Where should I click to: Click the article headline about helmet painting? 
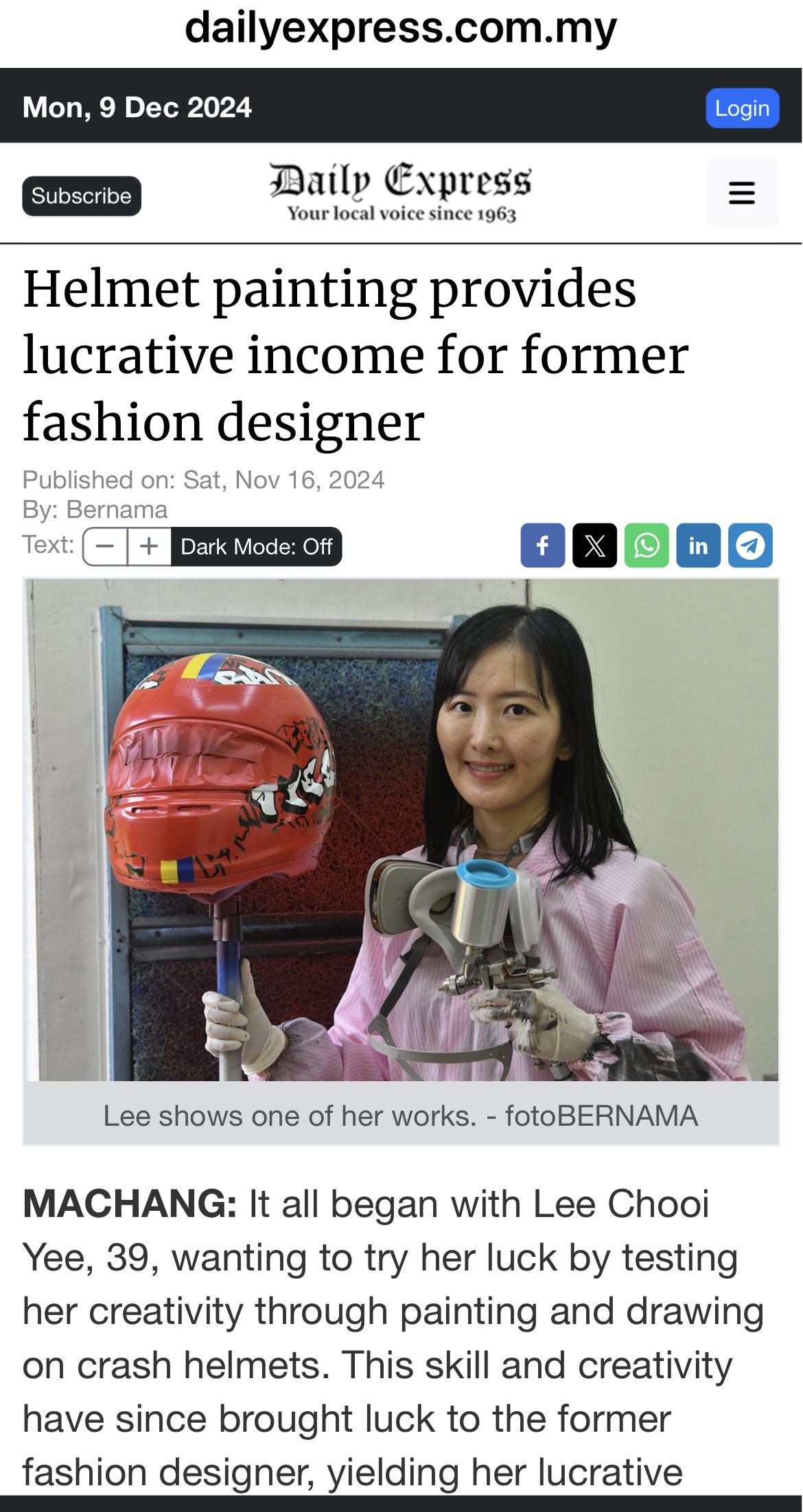(x=356, y=355)
